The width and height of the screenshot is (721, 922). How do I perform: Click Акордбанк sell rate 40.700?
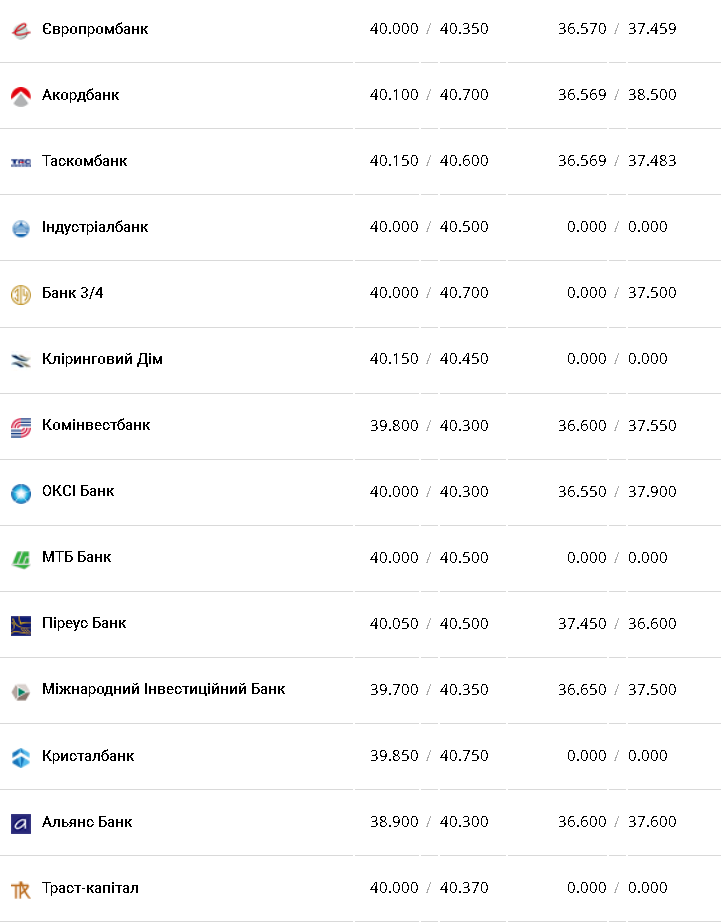pyautogui.click(x=464, y=95)
